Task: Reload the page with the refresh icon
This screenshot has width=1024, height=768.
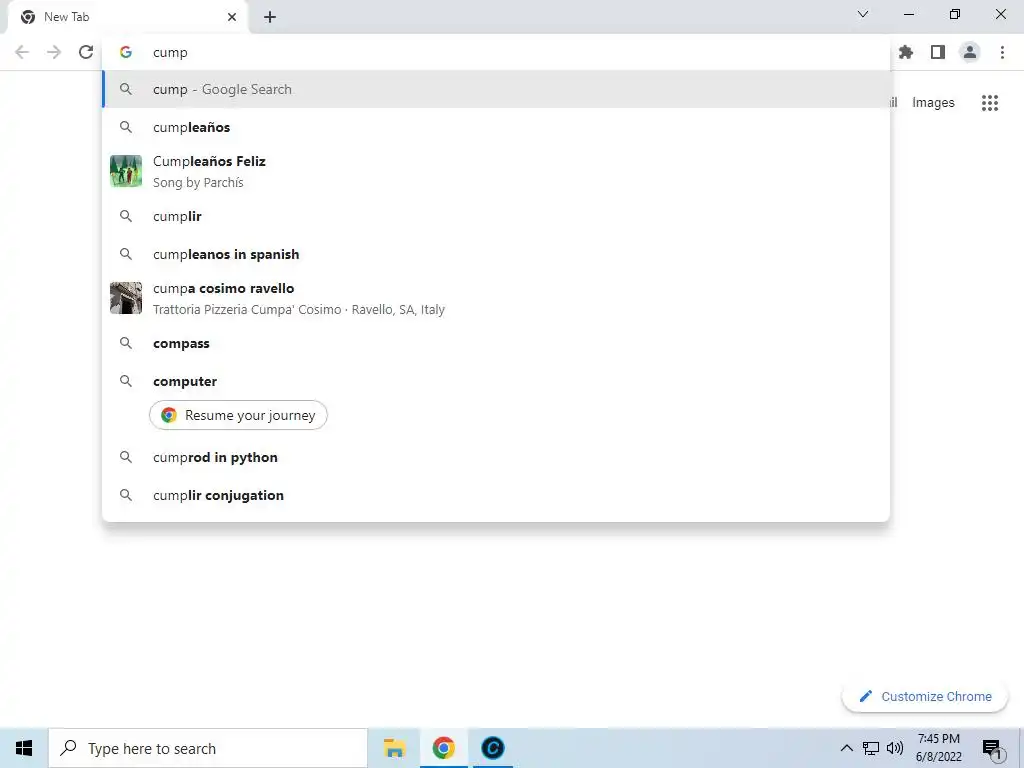Action: coord(86,52)
